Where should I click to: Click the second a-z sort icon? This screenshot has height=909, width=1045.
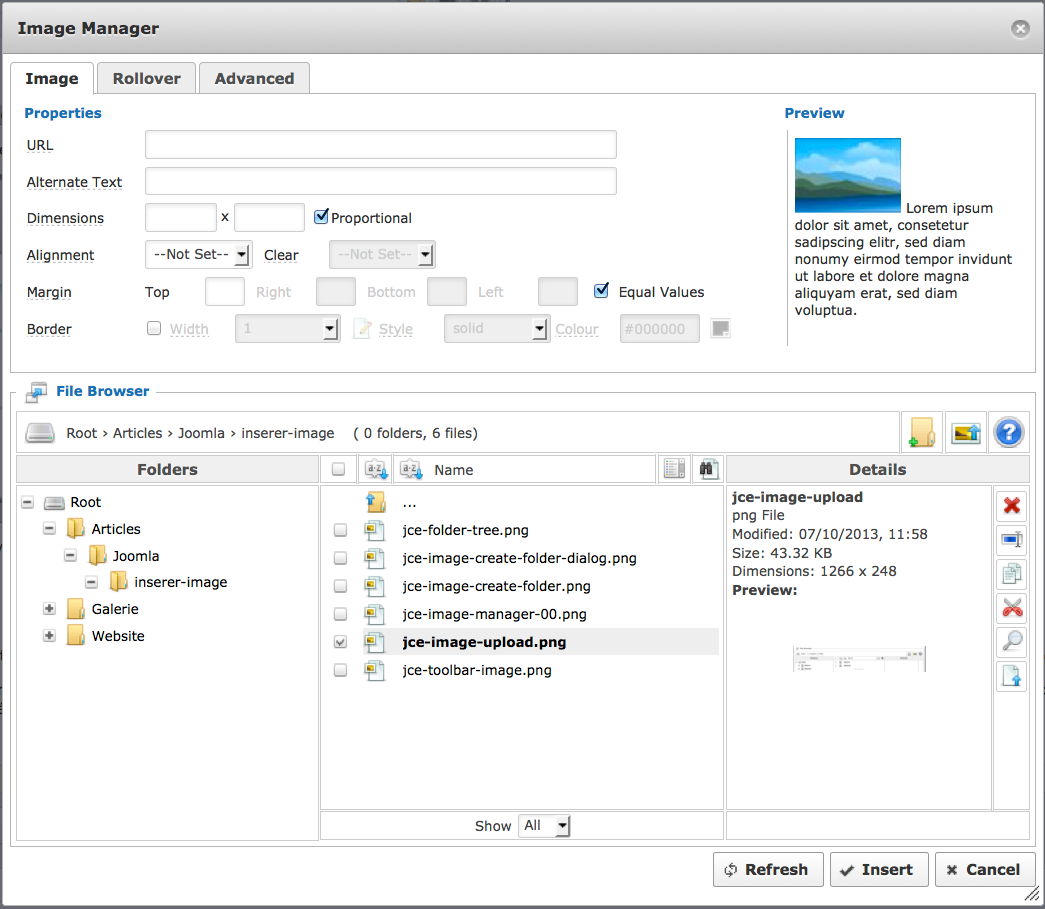411,469
